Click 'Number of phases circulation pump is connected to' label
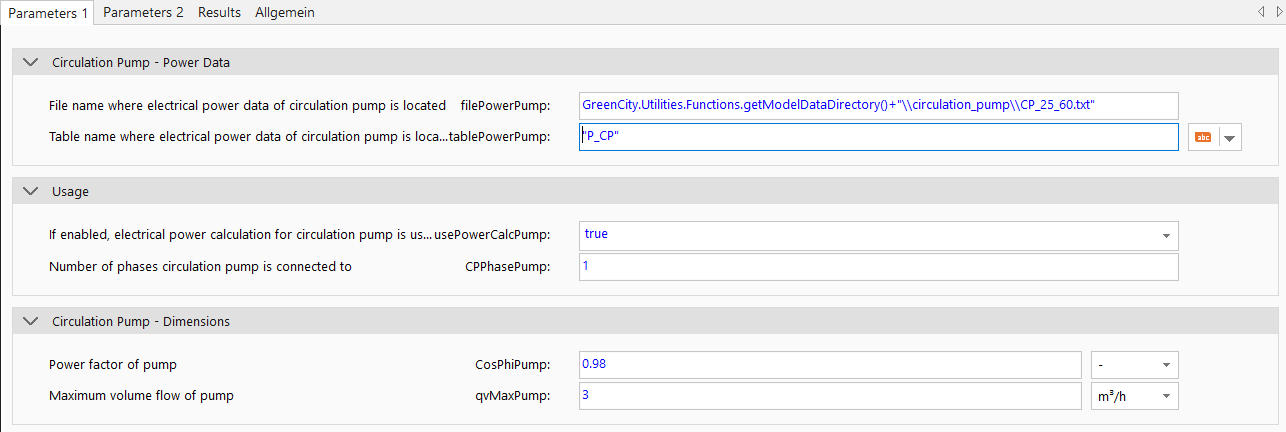 tap(200, 267)
